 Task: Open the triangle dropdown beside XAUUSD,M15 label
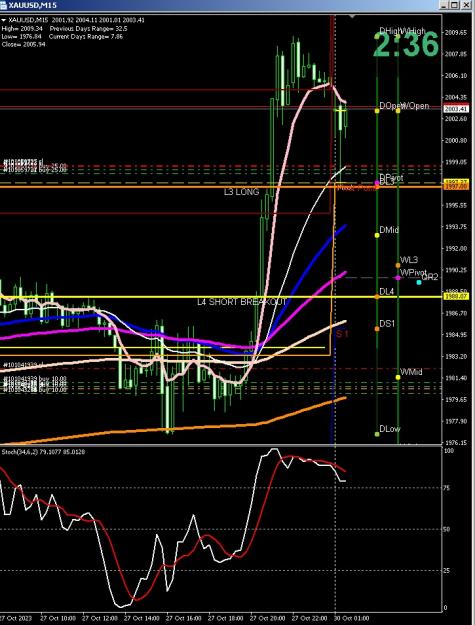click(4, 20)
